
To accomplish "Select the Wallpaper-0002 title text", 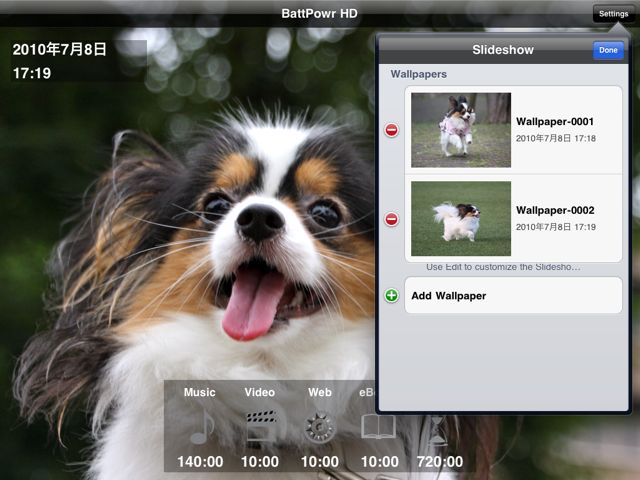I will (555, 210).
